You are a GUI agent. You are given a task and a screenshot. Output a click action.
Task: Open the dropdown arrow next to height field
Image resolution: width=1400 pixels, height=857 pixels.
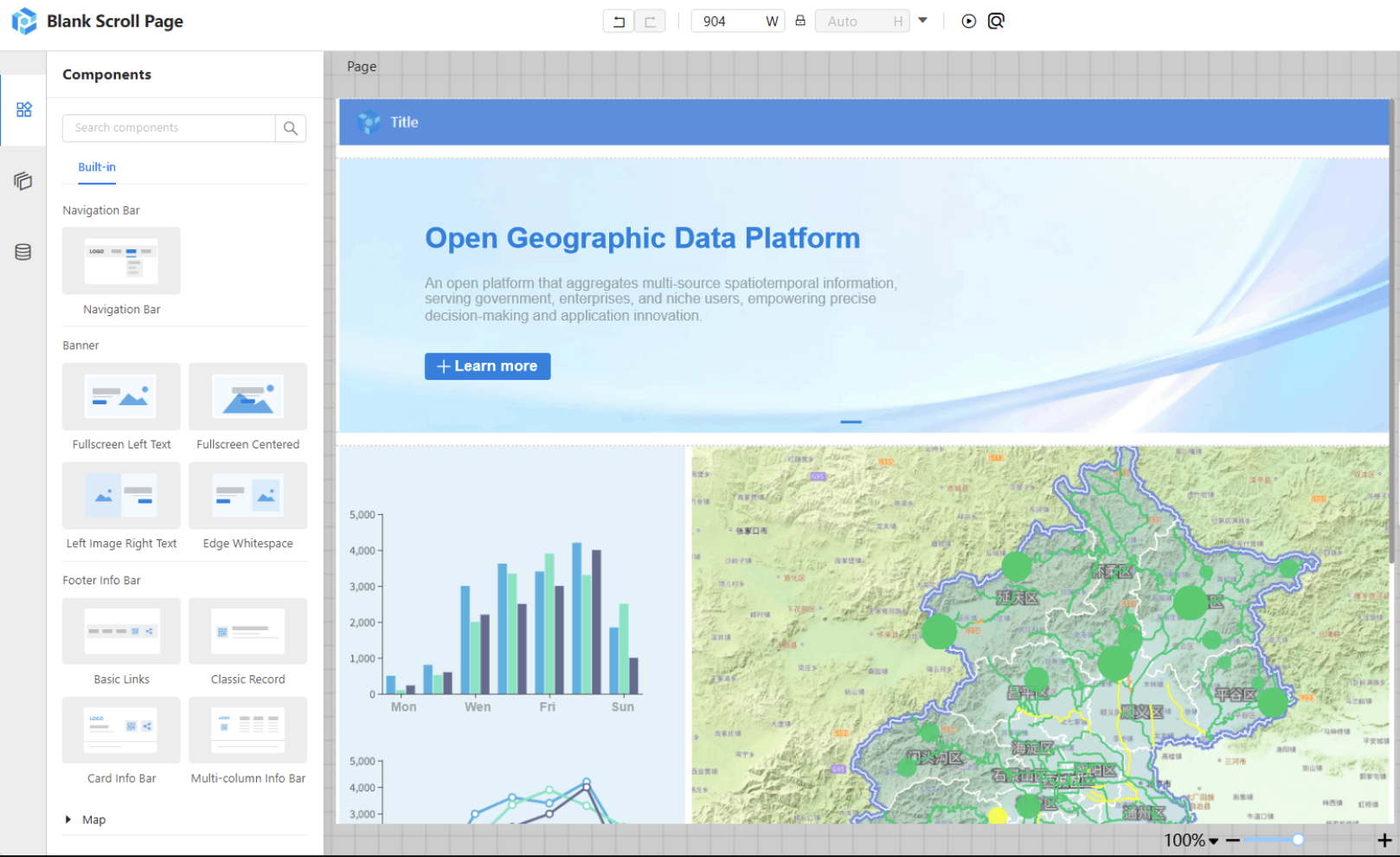[x=922, y=21]
